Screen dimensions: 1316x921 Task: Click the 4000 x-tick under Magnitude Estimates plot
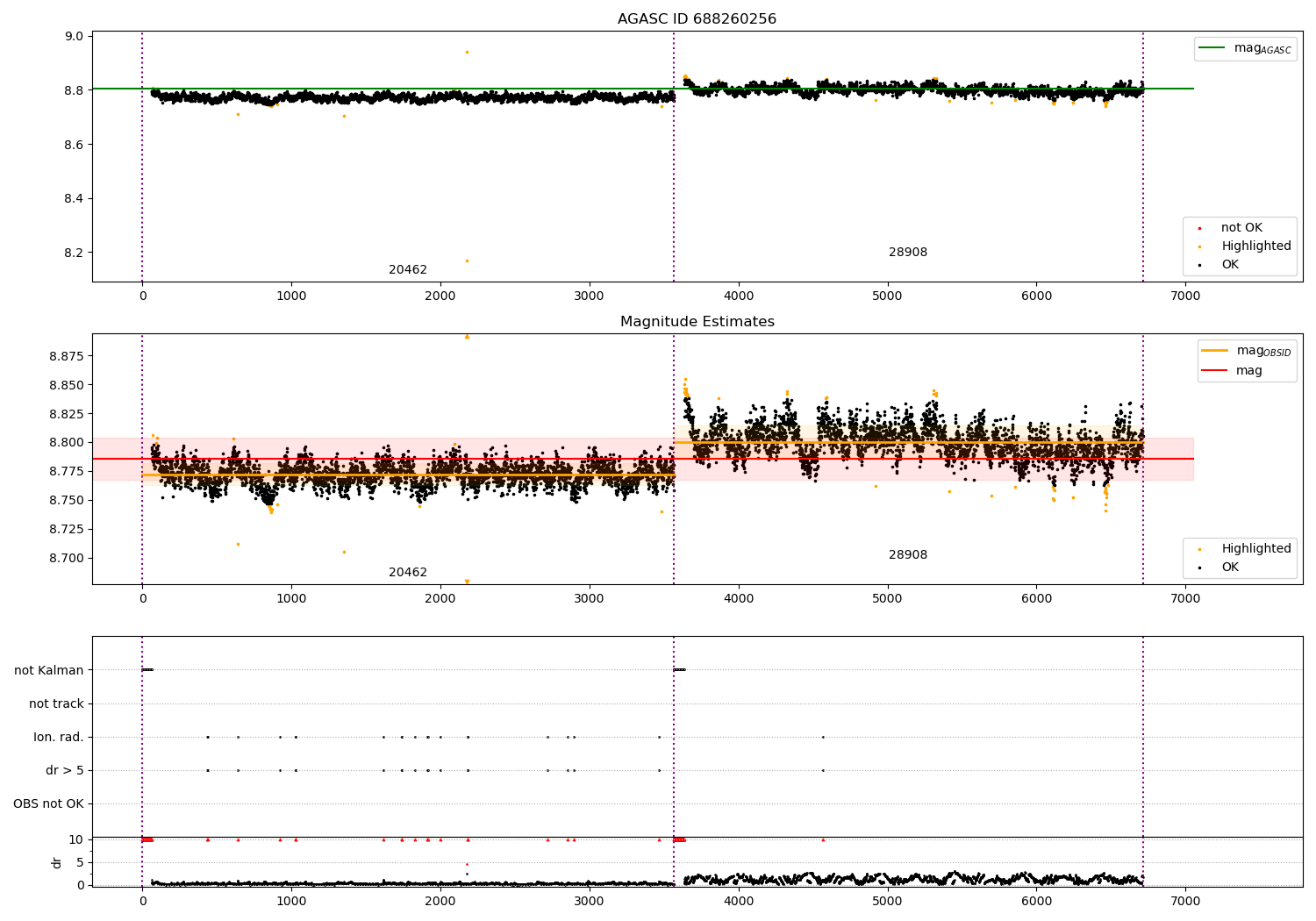[739, 599]
